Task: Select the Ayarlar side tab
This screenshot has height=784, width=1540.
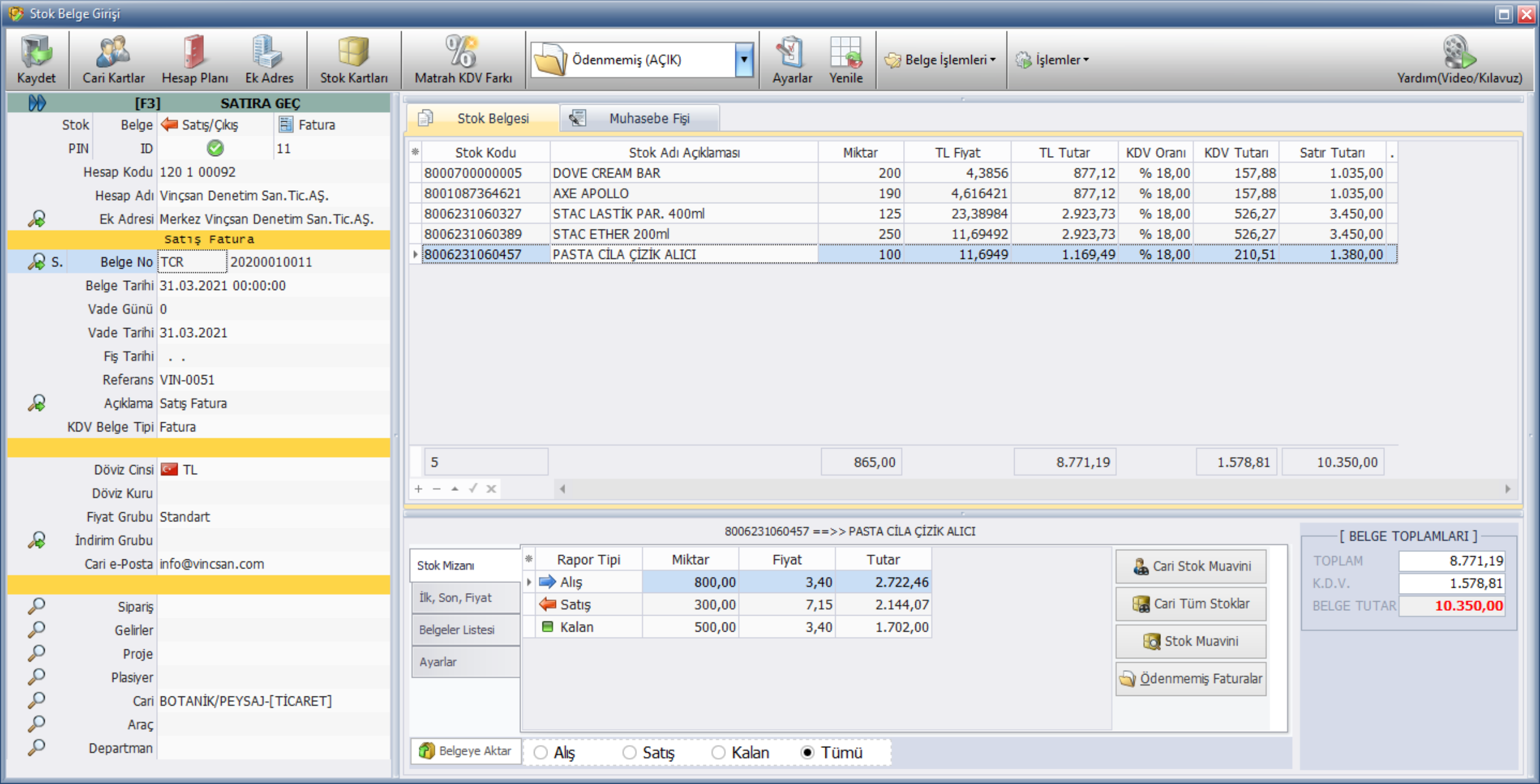Action: (x=465, y=662)
